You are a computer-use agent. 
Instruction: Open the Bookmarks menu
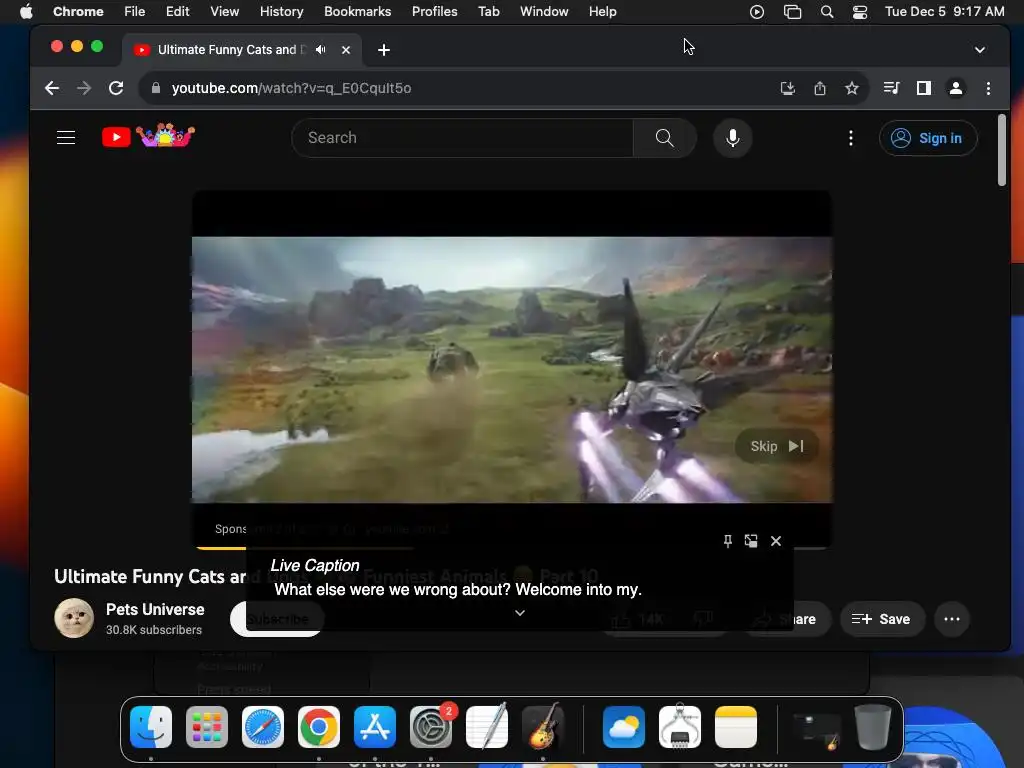[357, 11]
